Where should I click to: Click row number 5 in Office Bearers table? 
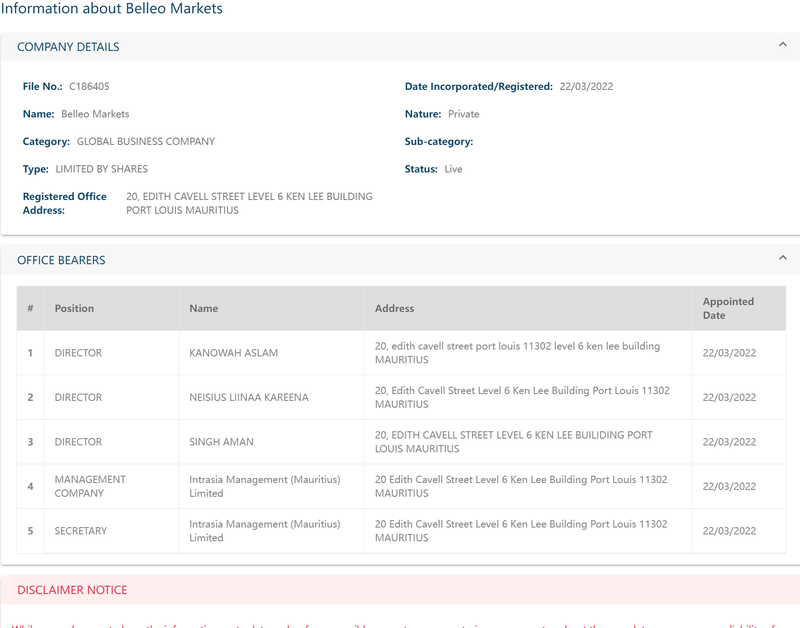click(x=30, y=531)
